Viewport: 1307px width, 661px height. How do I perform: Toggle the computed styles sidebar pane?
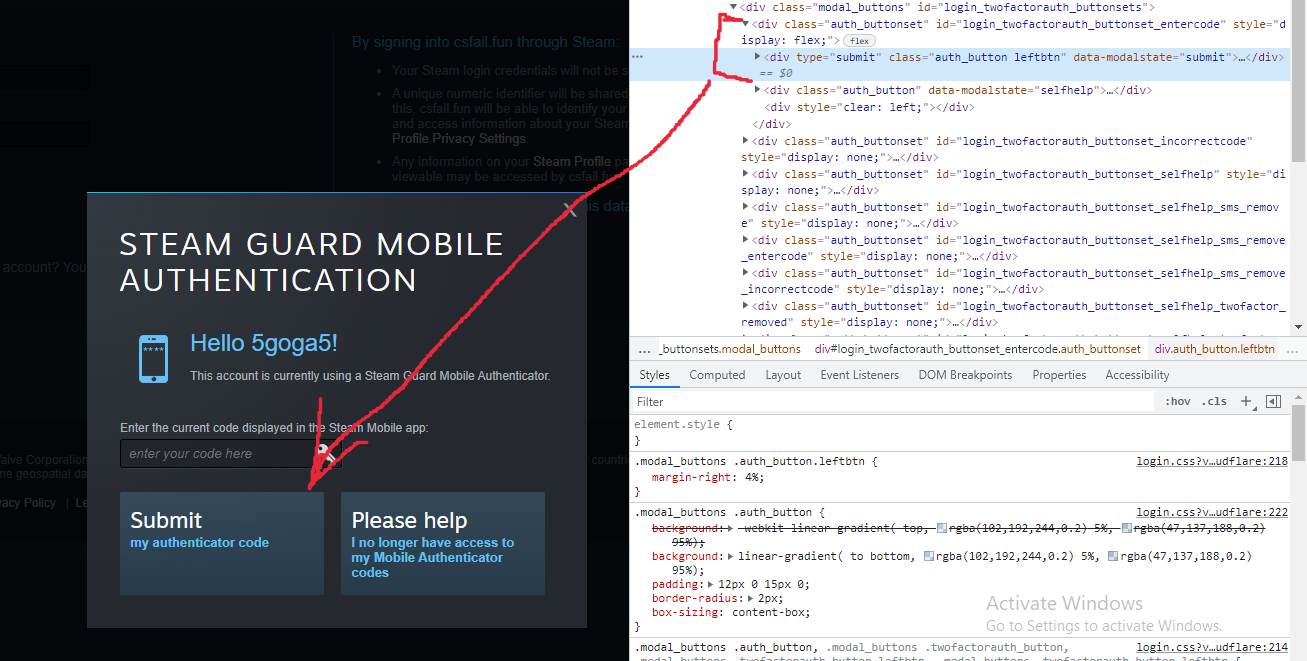(1273, 401)
